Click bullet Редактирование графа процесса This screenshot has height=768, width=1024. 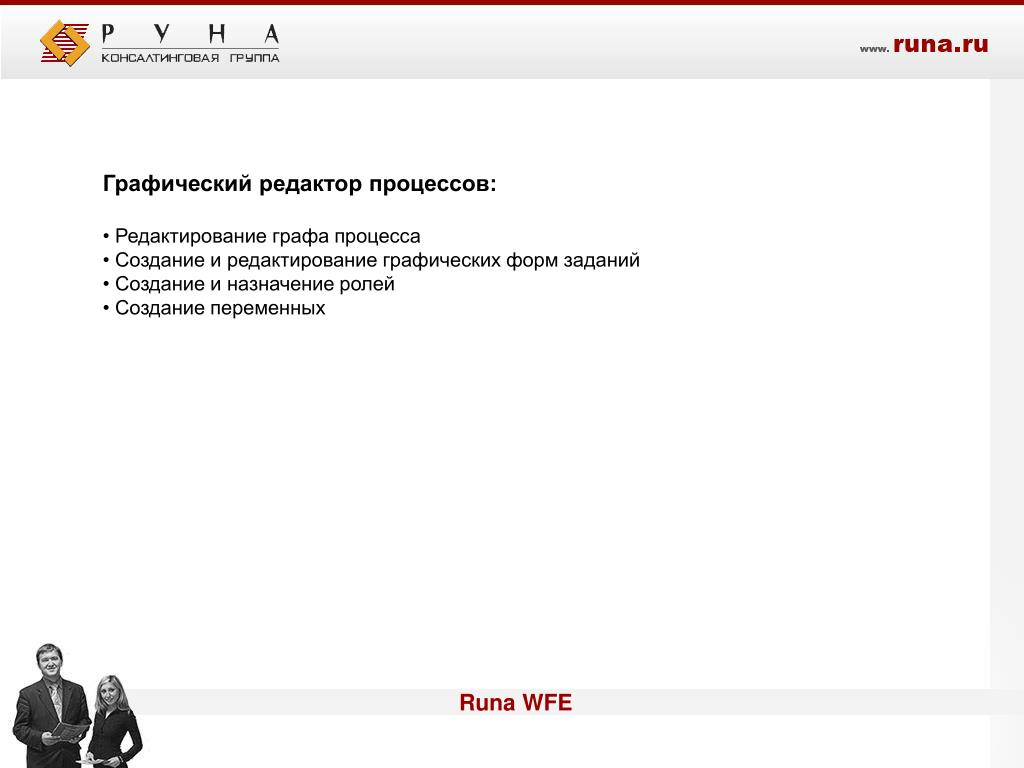[x=261, y=236]
